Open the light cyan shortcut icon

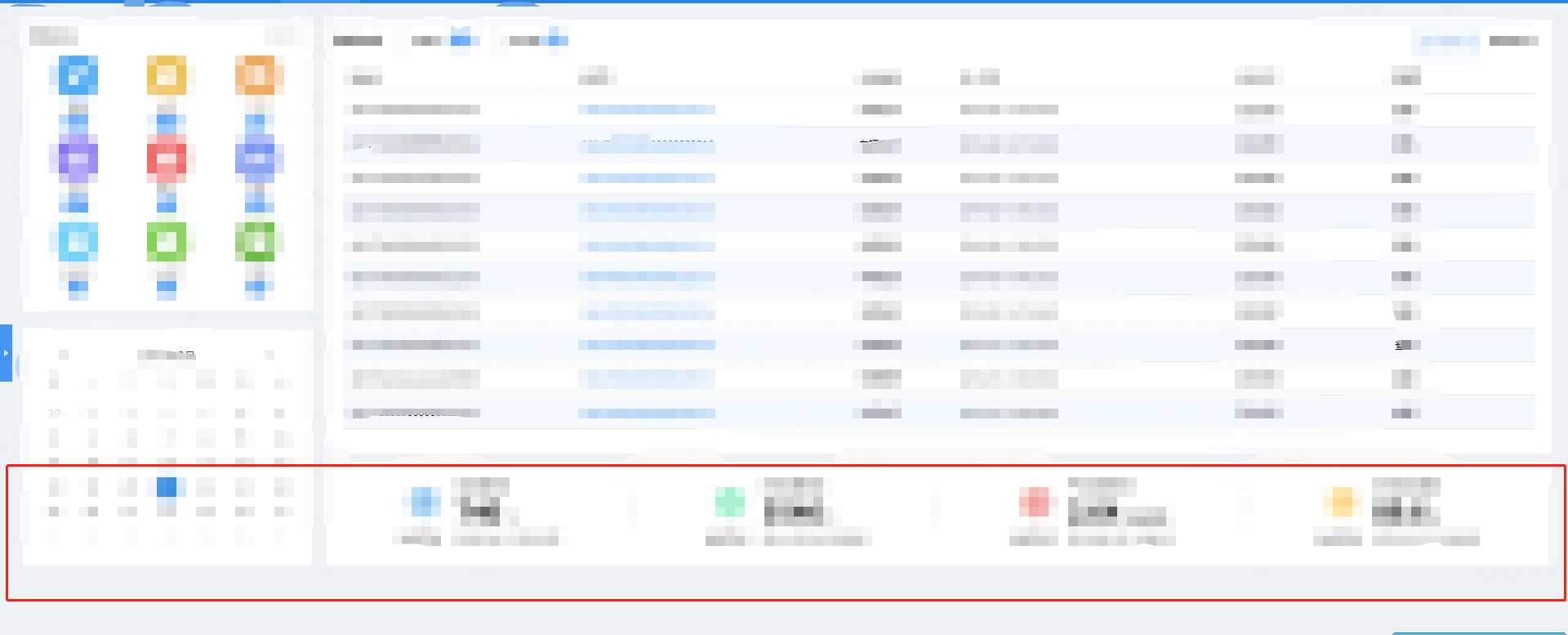pos(78,242)
